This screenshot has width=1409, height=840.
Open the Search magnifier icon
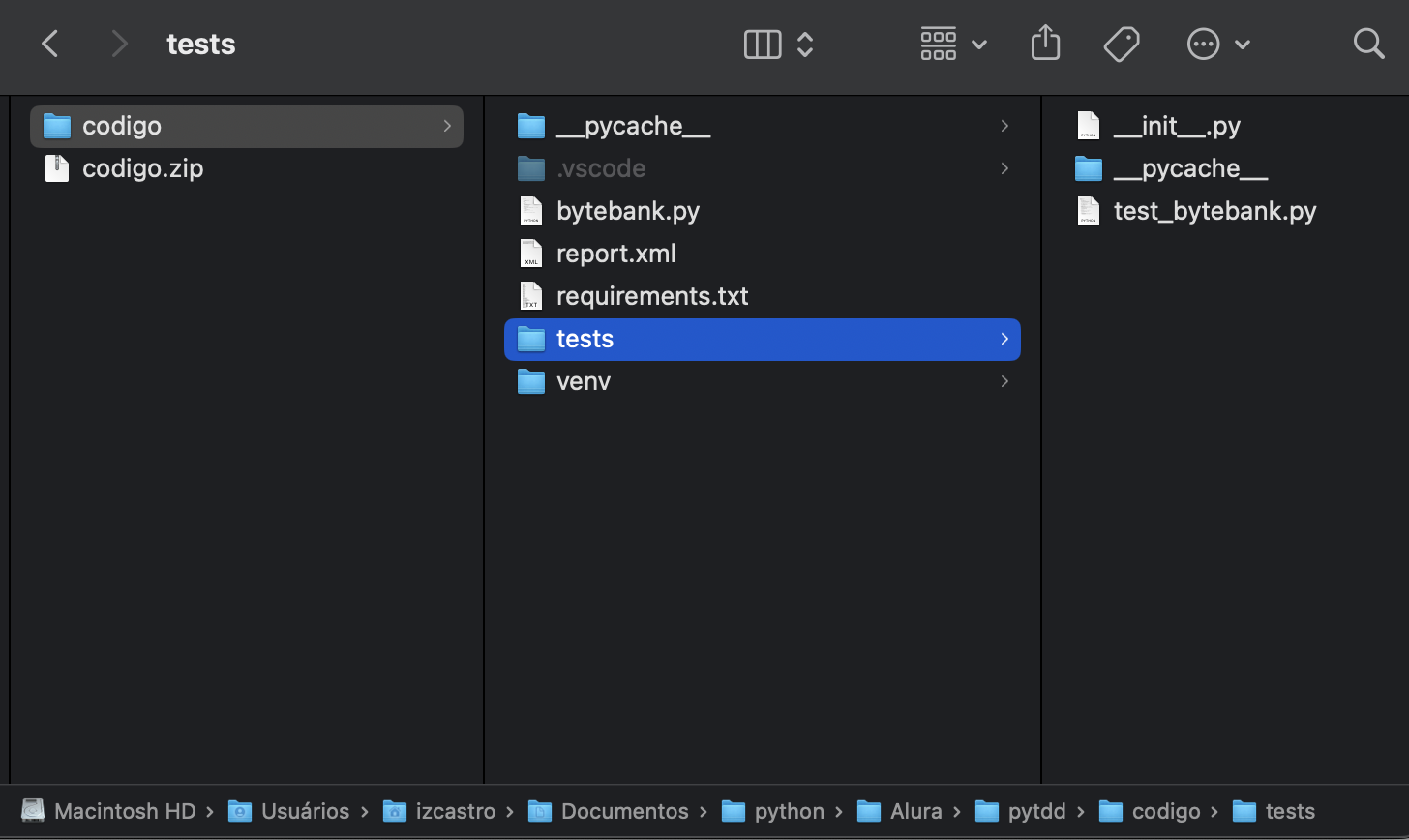[1368, 44]
